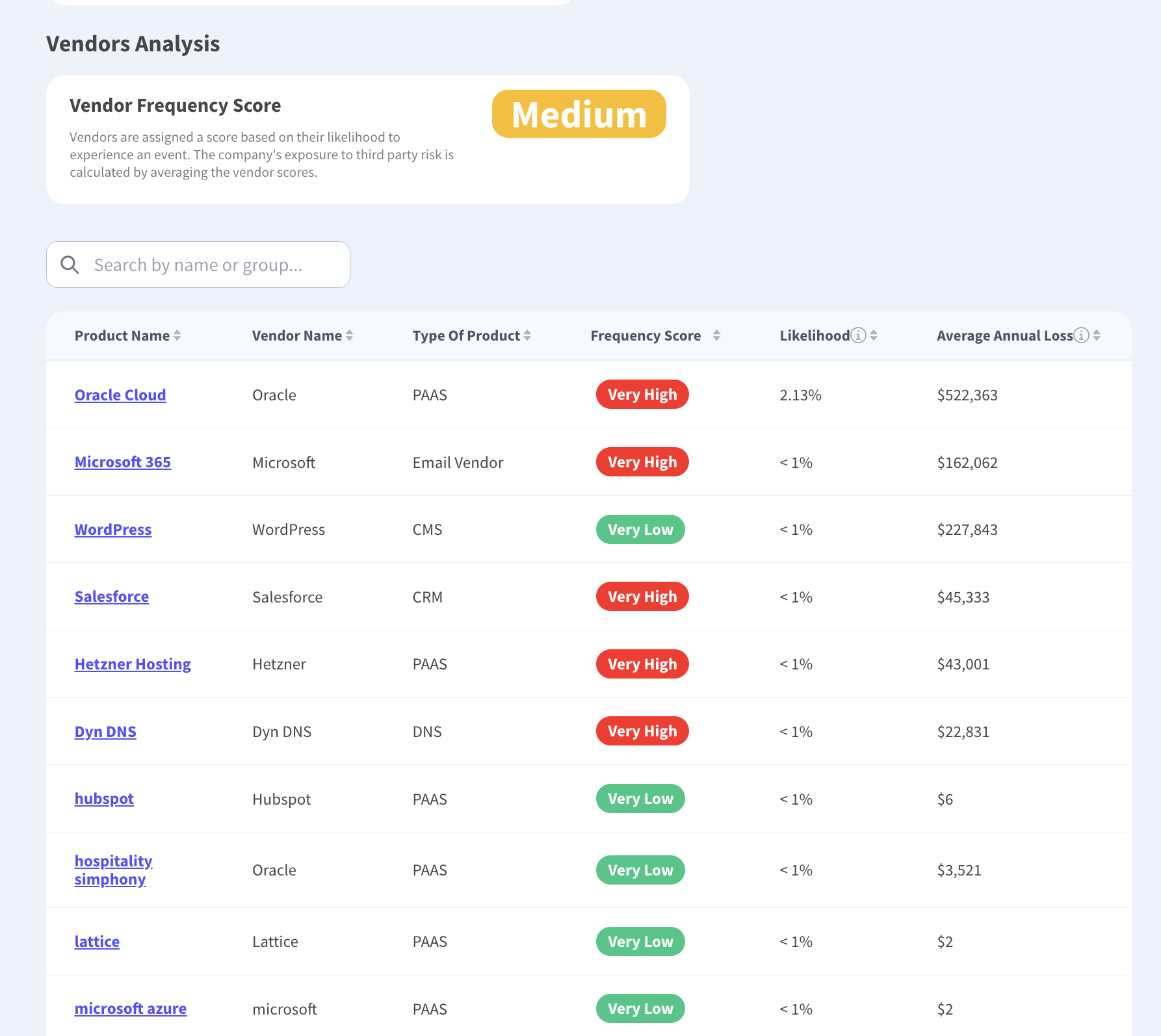Open the Microsoft 365 product link
Viewport: 1161px width, 1036px height.
point(123,462)
